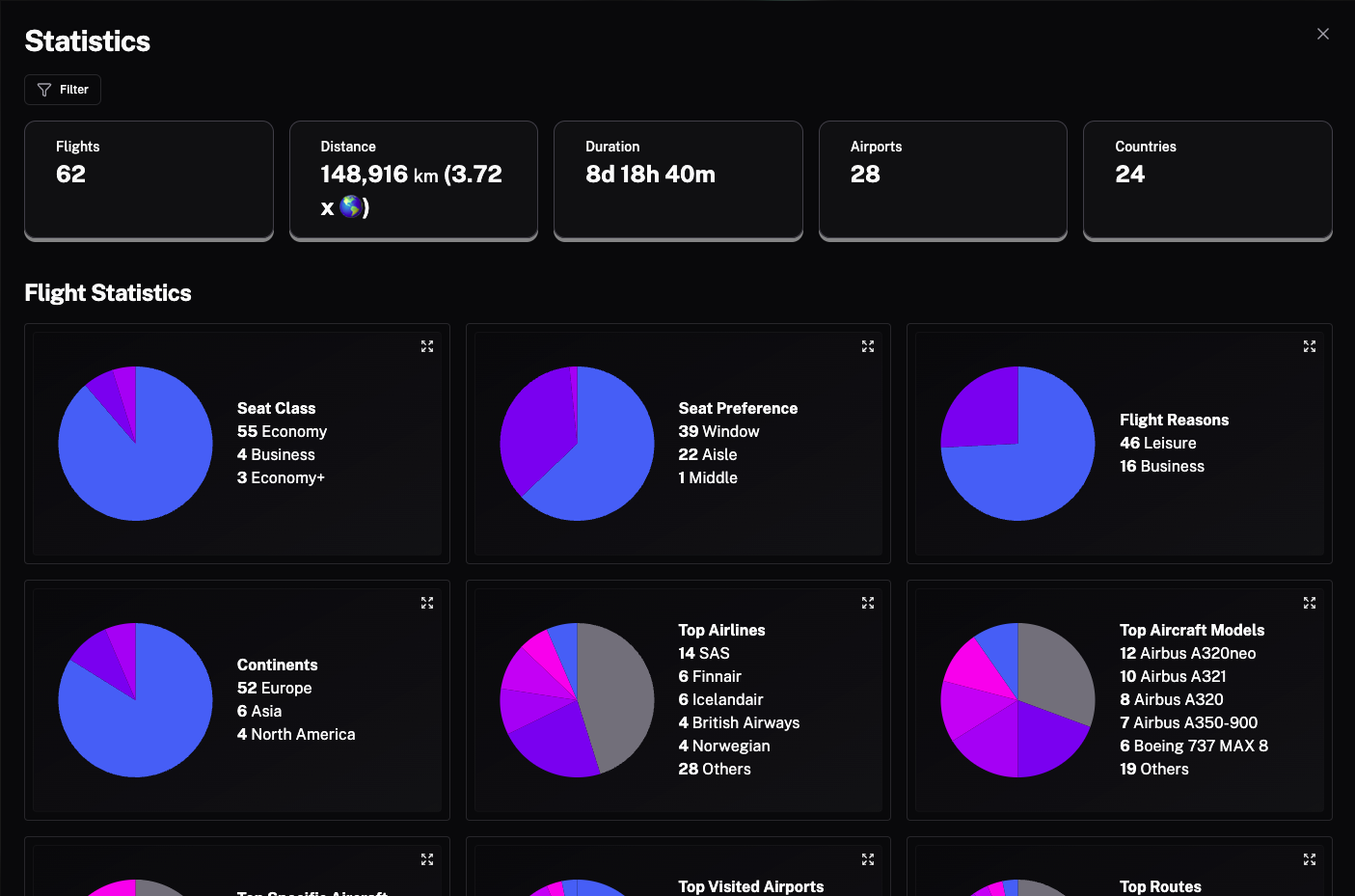Click the '7 Airbus A350-900' entry
This screenshot has height=896, width=1355.
[1189, 722]
